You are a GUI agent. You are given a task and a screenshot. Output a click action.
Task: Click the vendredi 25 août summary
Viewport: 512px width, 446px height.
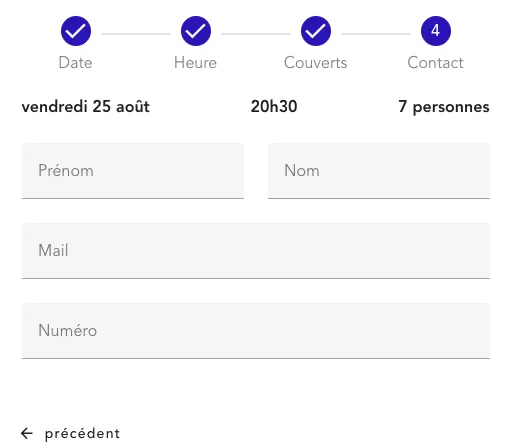86,107
